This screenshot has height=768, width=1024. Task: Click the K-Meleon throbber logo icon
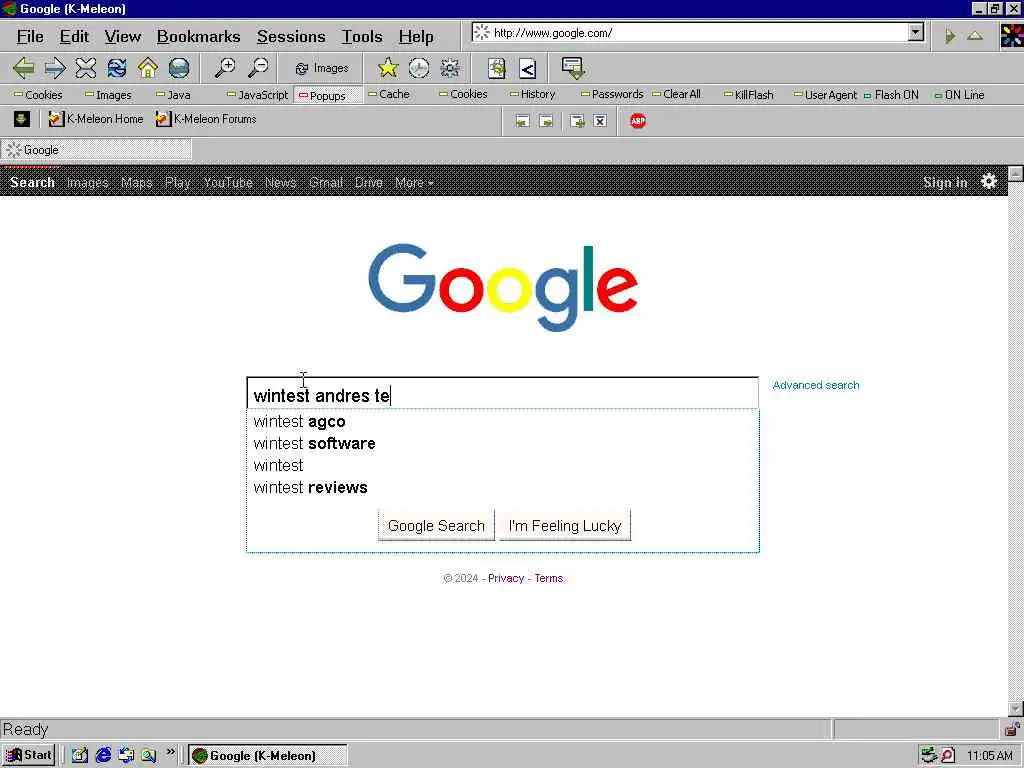click(1012, 35)
